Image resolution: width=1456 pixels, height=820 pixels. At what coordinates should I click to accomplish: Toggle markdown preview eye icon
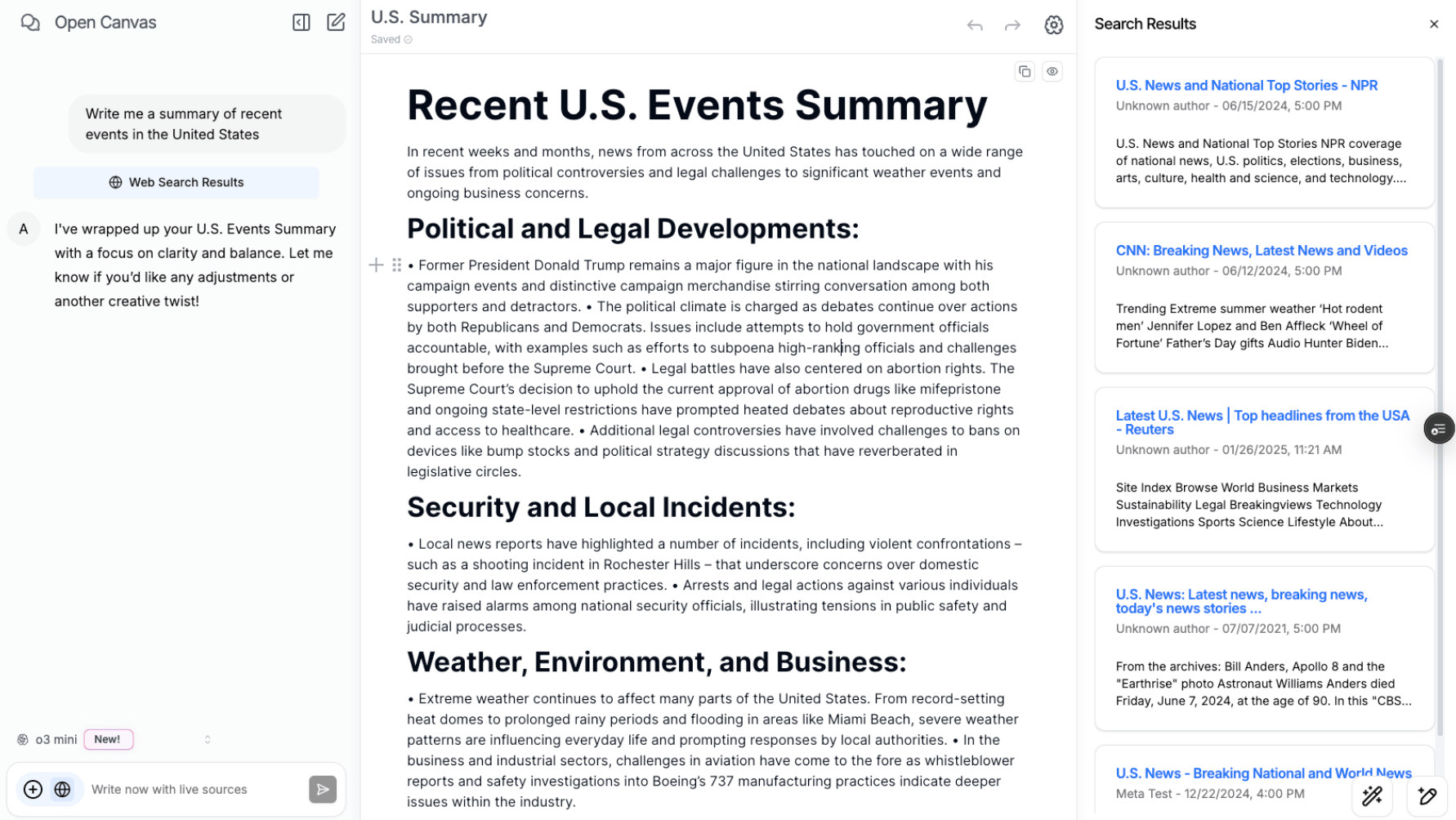[1052, 72]
